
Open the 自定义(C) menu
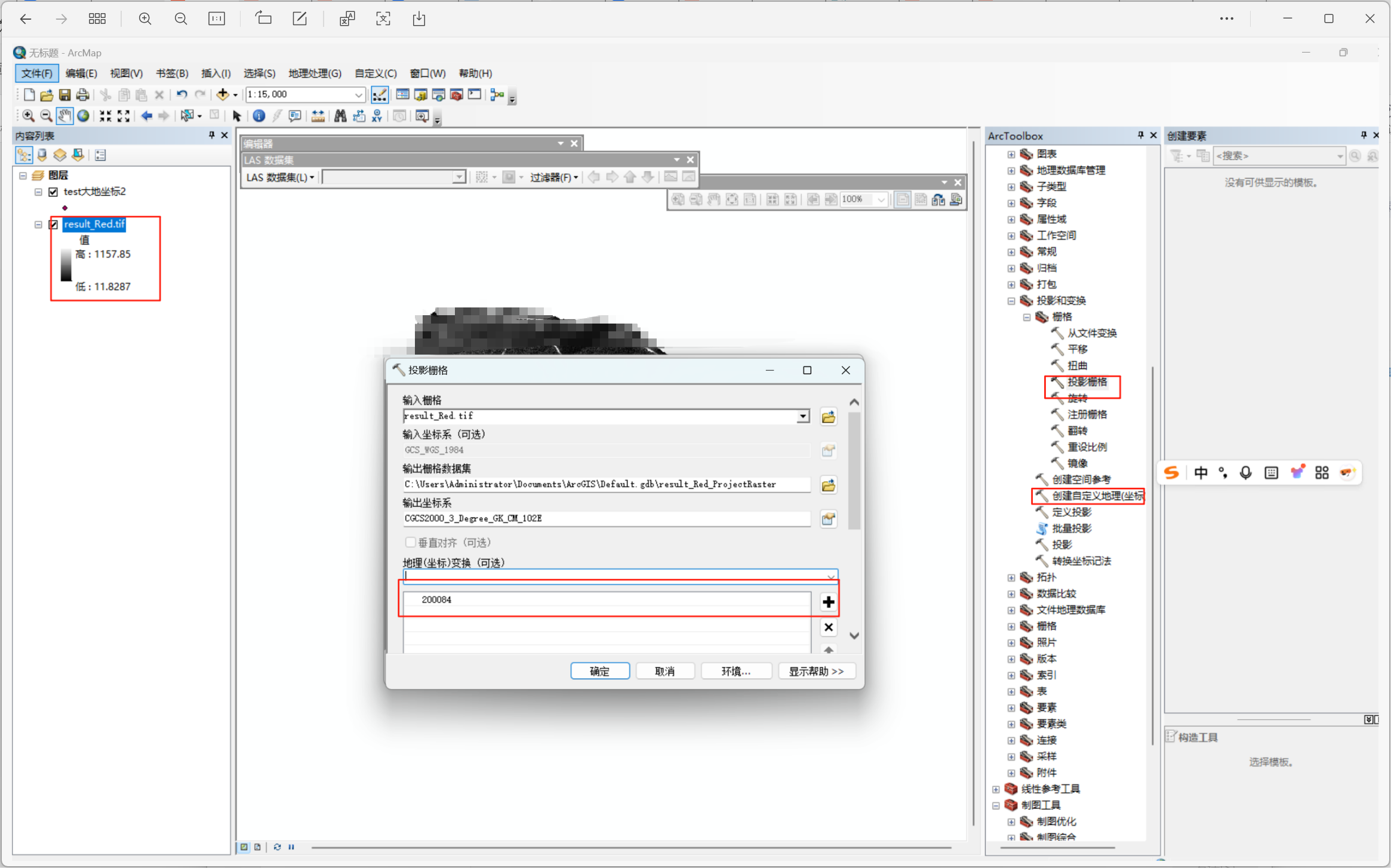click(x=375, y=73)
